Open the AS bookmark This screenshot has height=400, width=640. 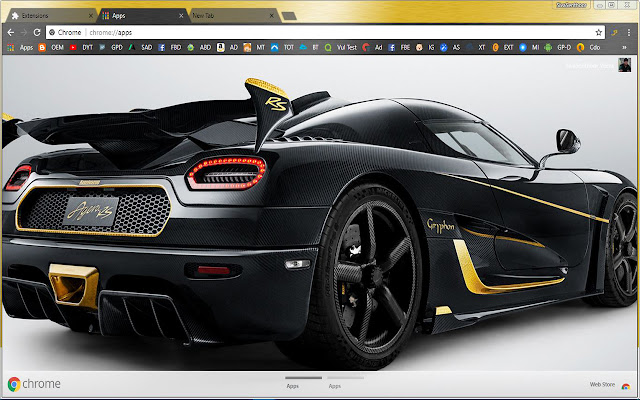(x=451, y=48)
